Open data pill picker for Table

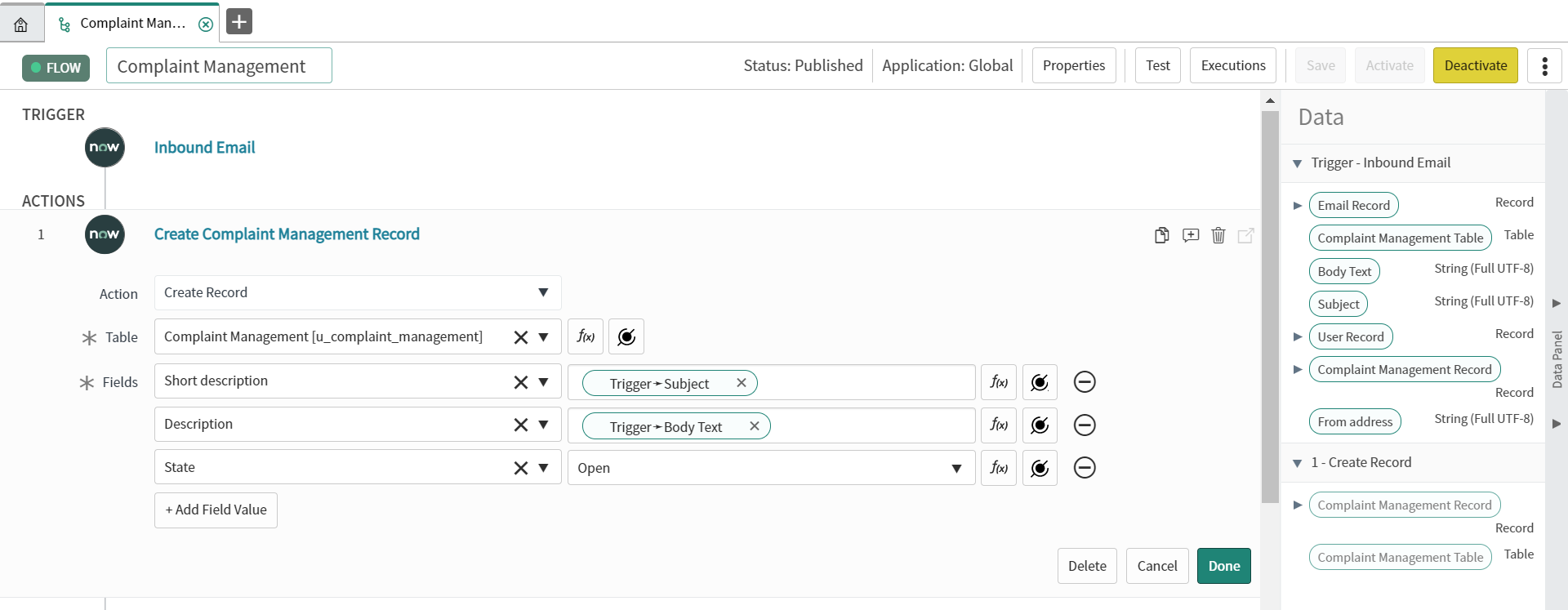(626, 336)
